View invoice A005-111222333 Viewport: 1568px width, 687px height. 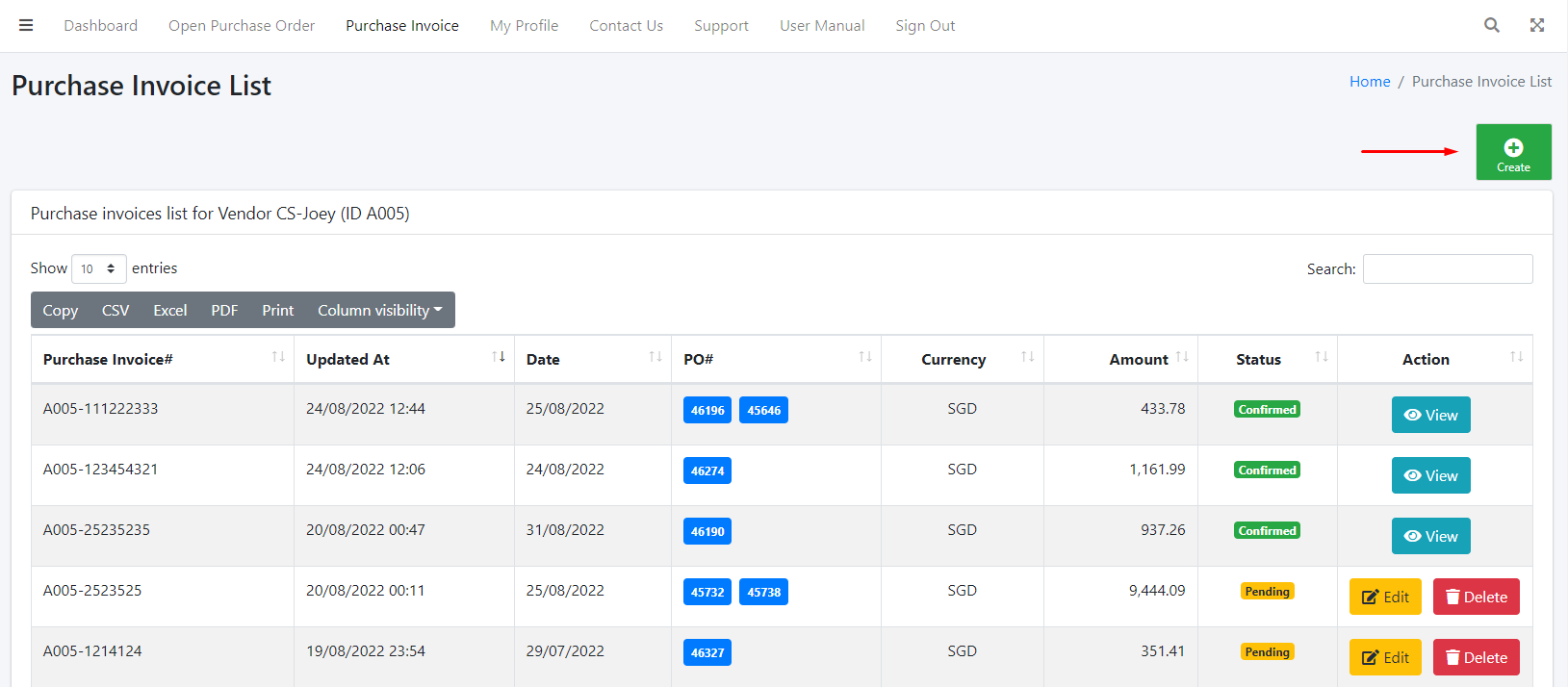tap(1430, 415)
